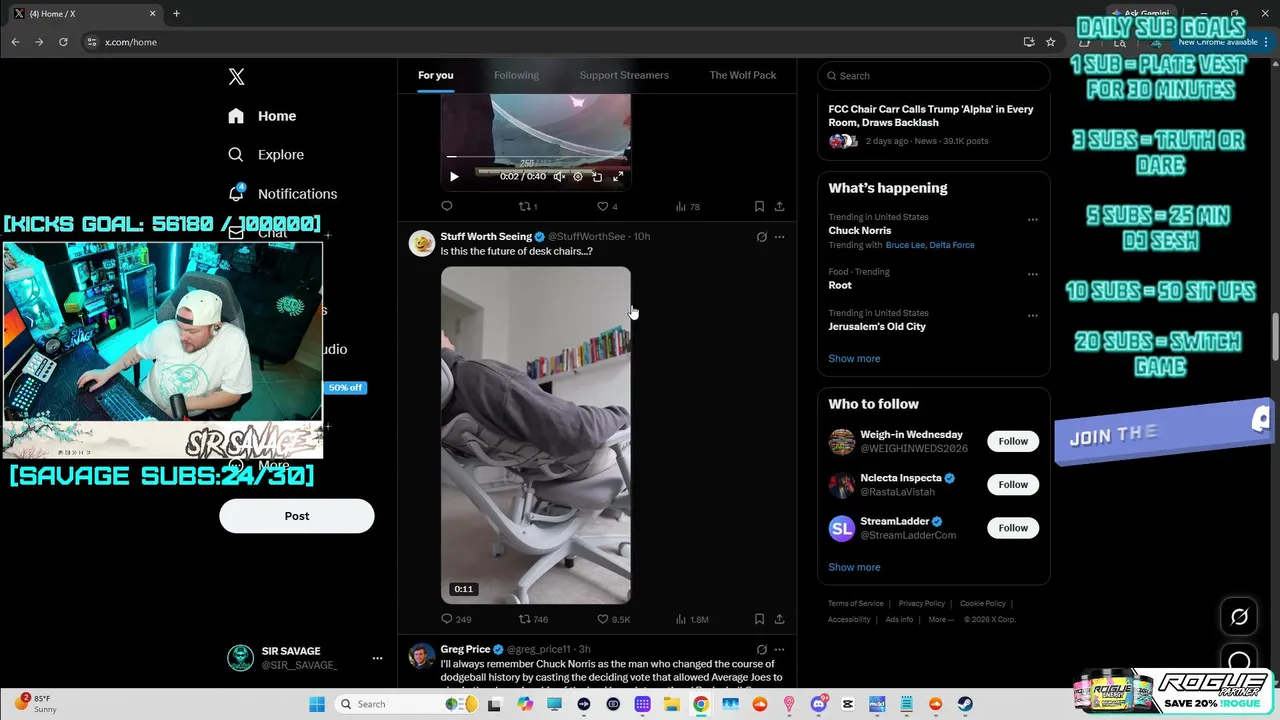This screenshot has width=1280, height=720.
Task: Click the Post button
Action: [297, 516]
